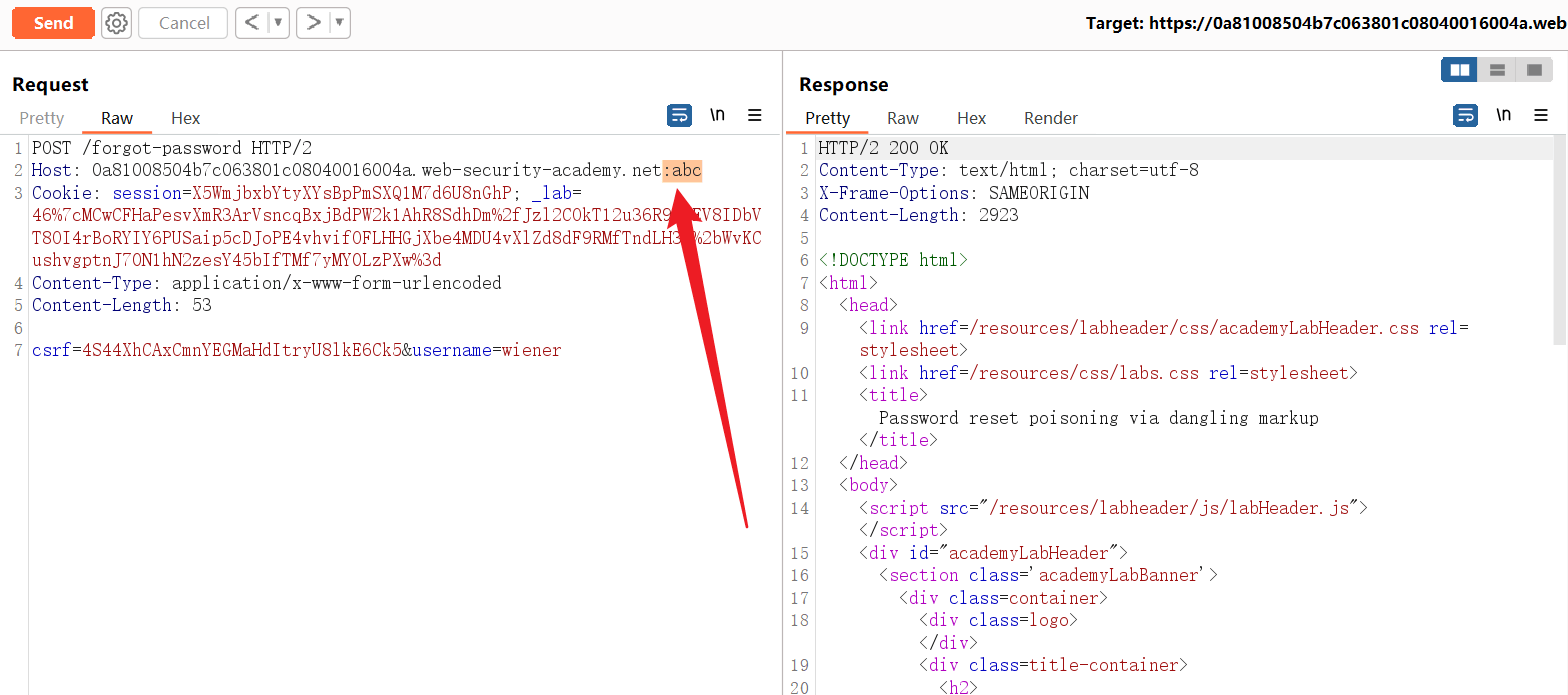Click the orange Send button

click(x=53, y=23)
